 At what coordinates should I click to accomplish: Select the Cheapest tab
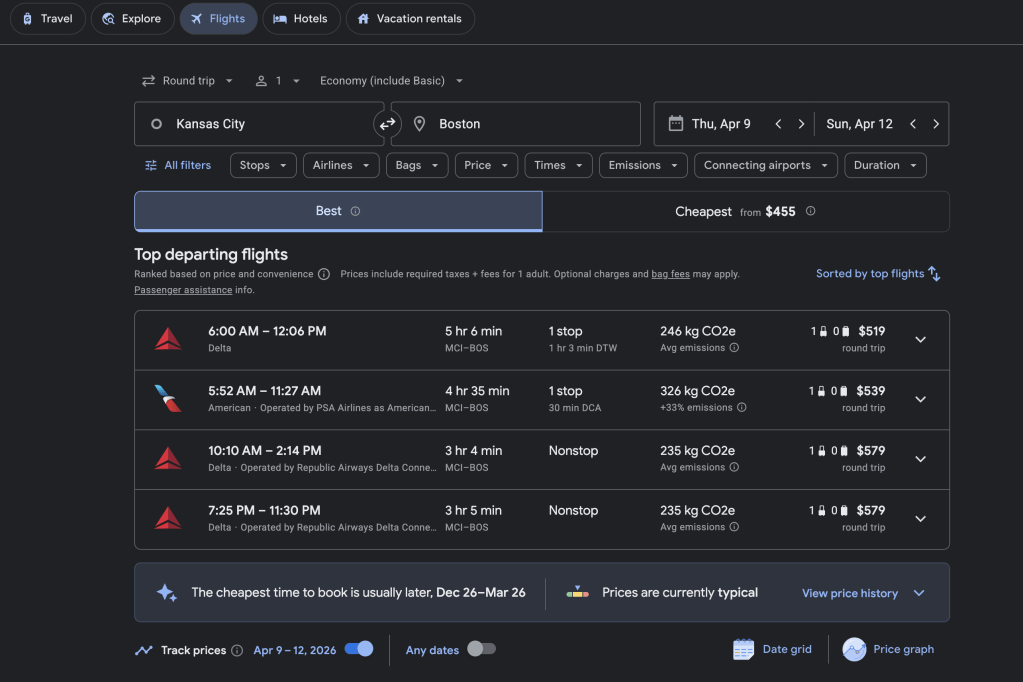745,212
